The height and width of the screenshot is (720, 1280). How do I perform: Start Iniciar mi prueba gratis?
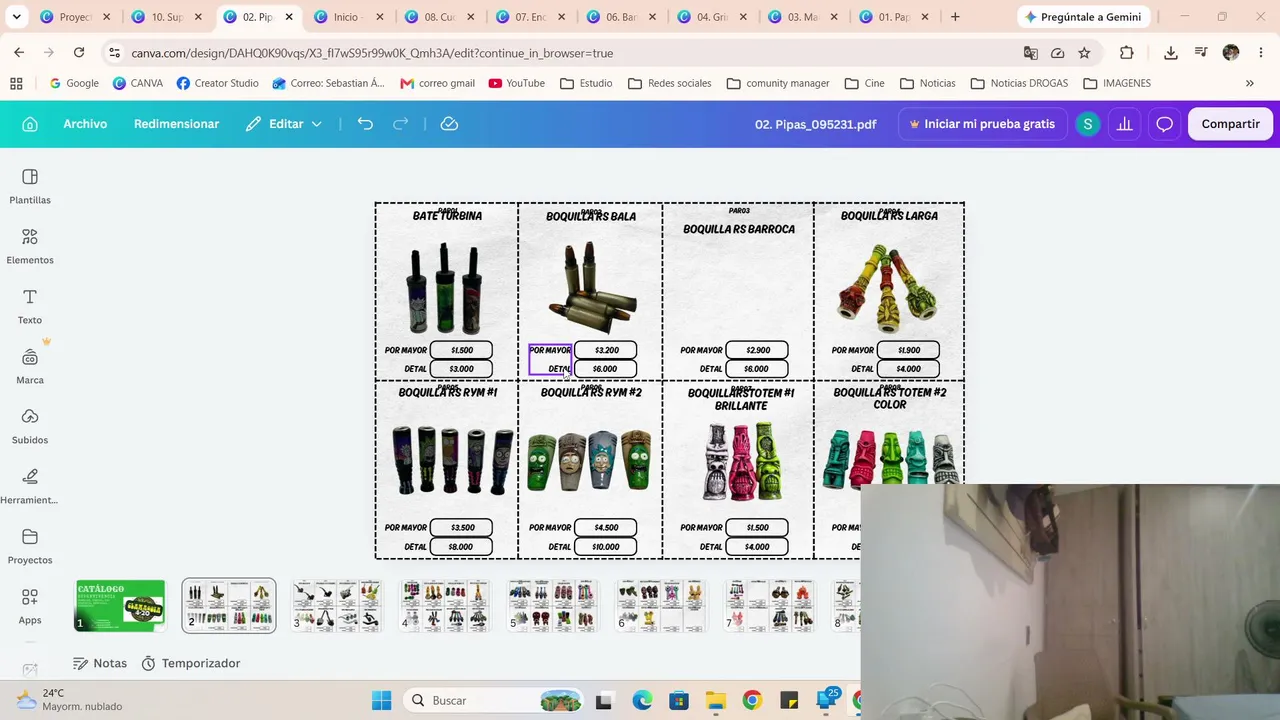pos(982,124)
